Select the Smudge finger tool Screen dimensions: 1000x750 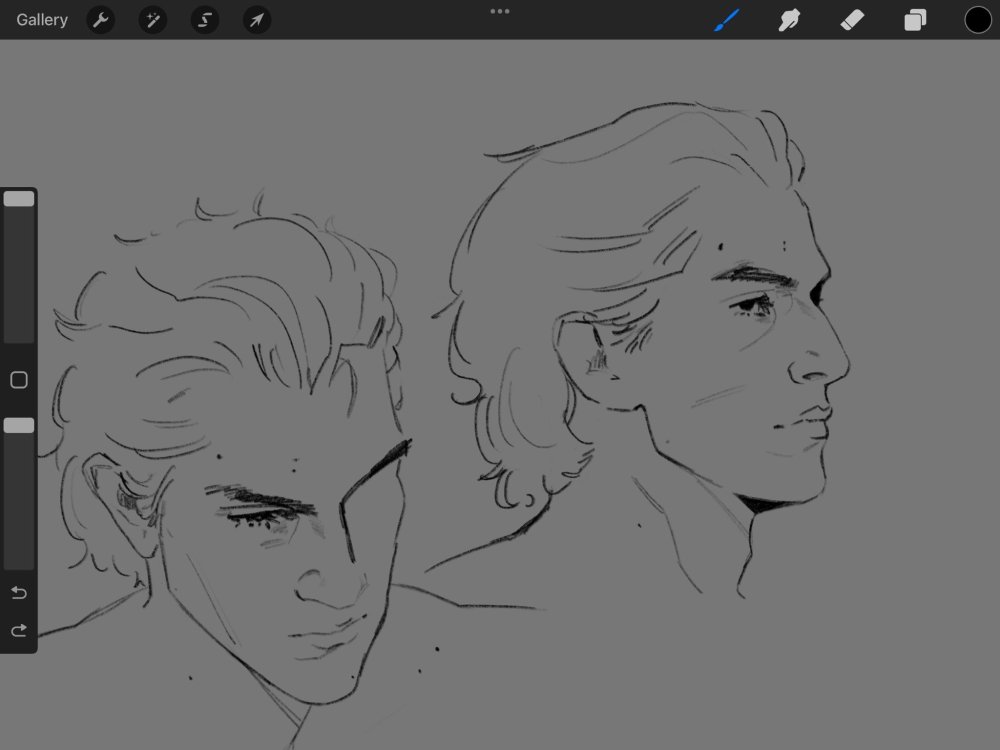pos(790,20)
